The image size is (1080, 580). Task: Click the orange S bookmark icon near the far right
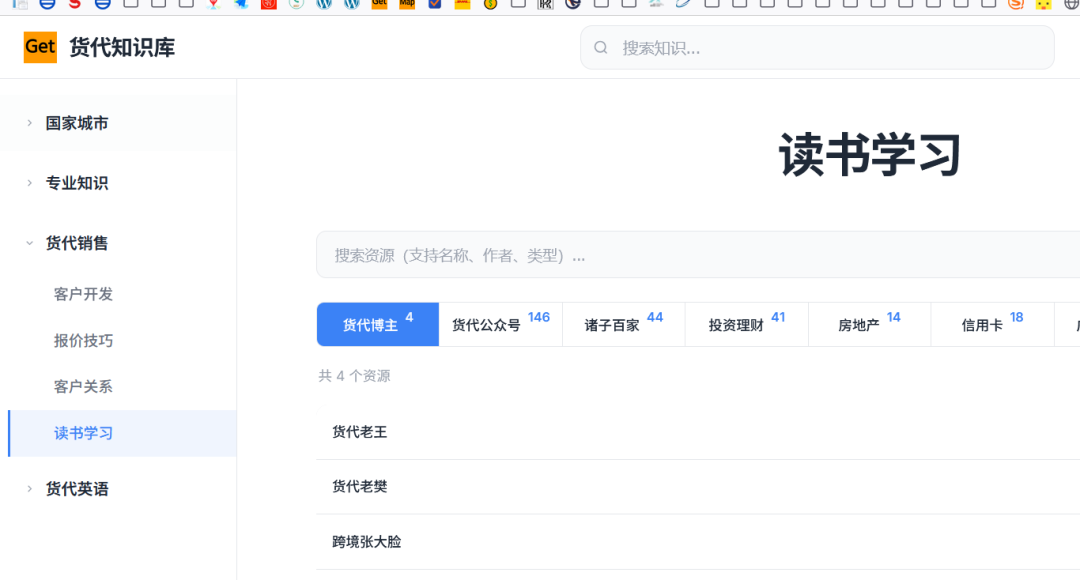[x=1015, y=6]
